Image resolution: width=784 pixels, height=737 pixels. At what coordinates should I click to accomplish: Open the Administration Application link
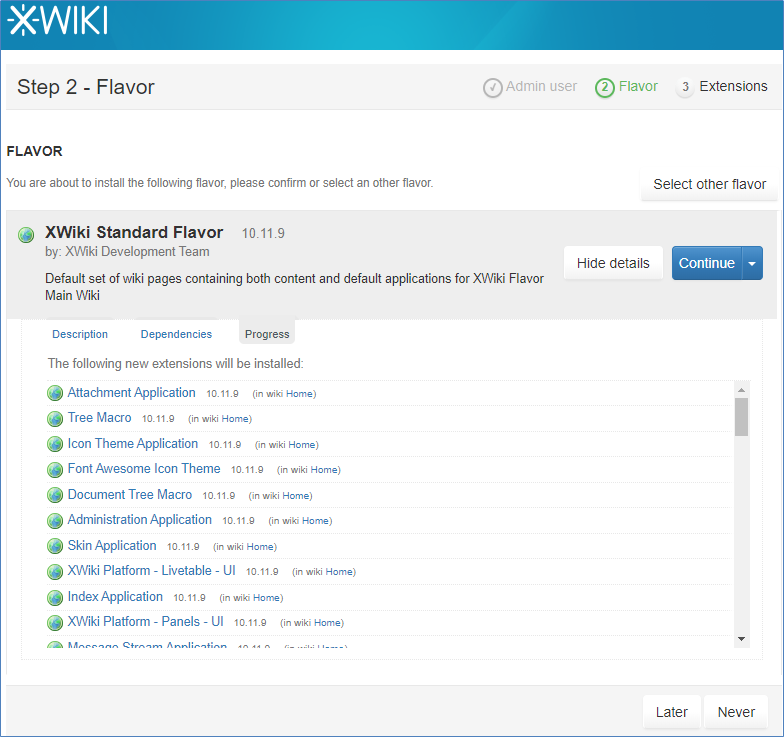[140, 520]
